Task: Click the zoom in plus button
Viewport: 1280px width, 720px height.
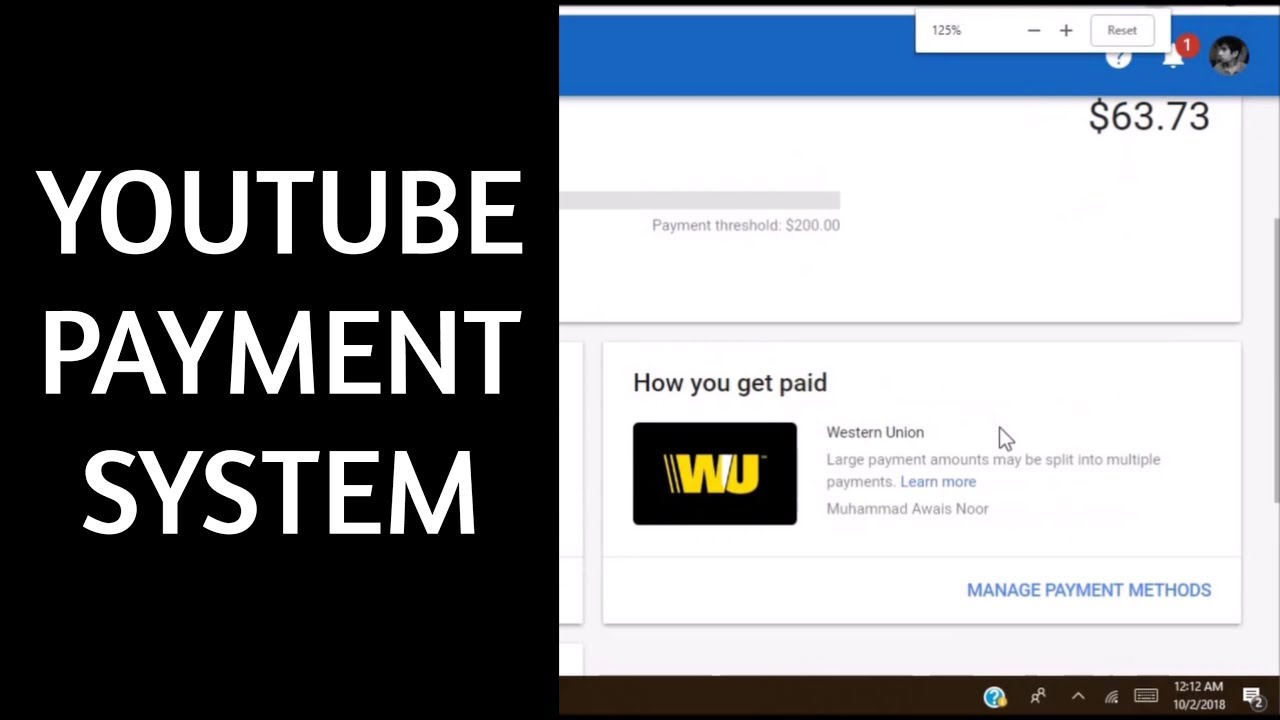Action: point(1066,30)
